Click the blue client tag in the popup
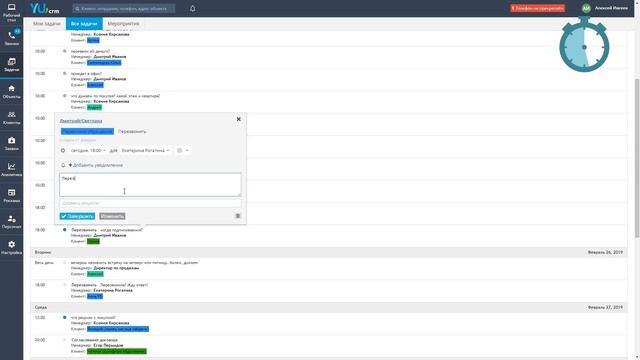 (87, 131)
